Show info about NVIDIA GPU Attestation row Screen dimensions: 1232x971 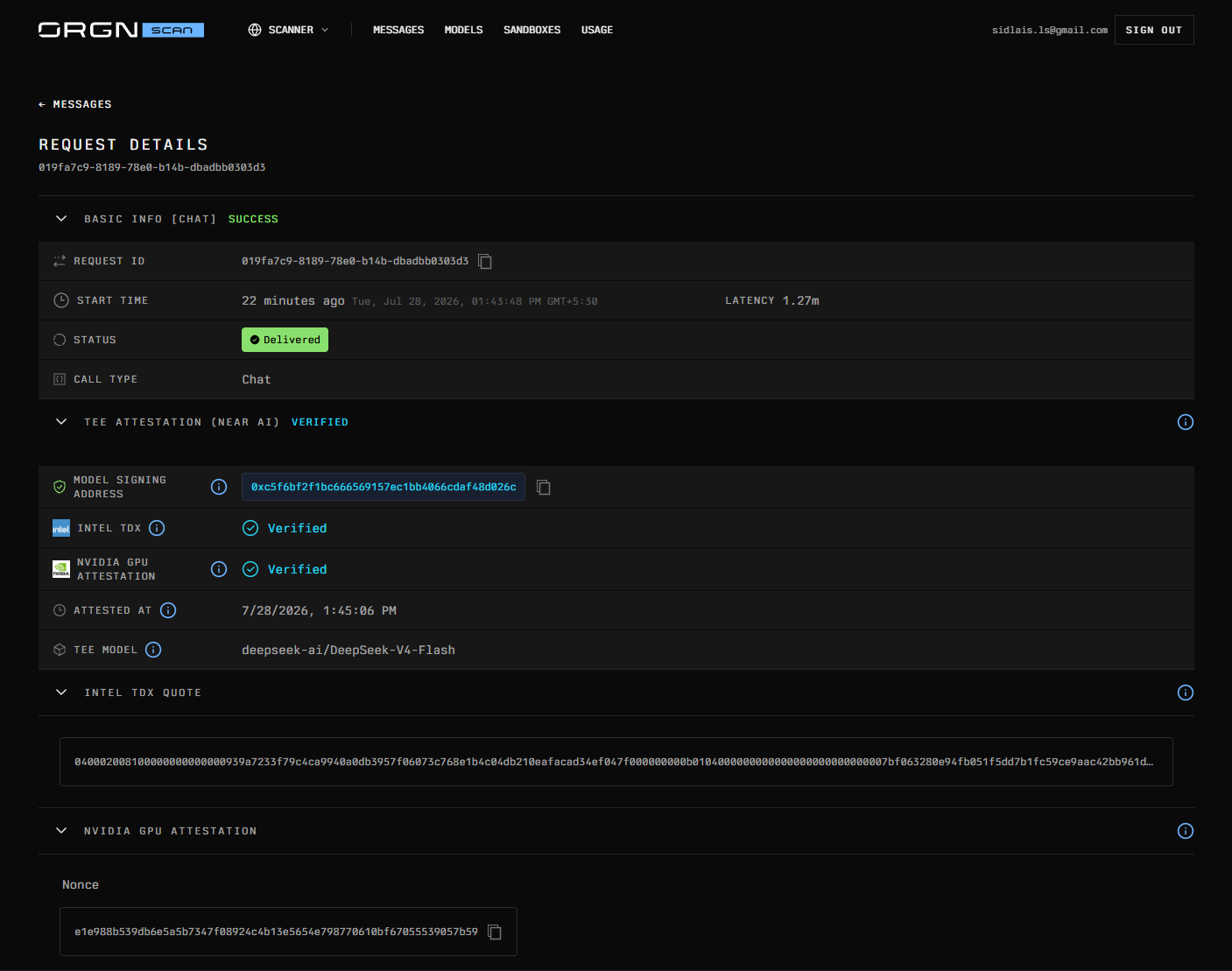point(219,569)
